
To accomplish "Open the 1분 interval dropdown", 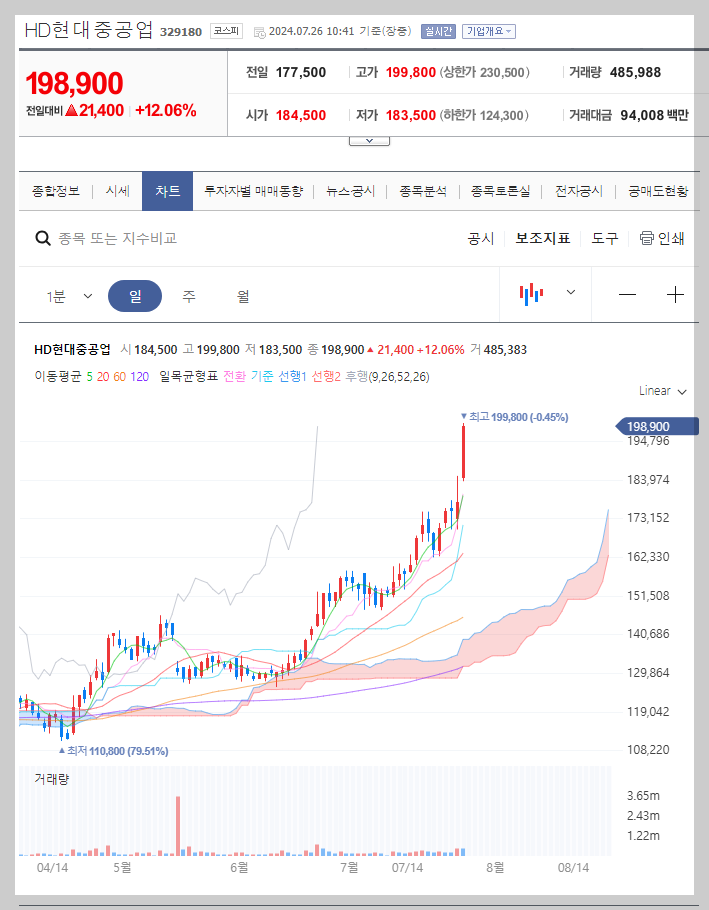I will (x=68, y=294).
